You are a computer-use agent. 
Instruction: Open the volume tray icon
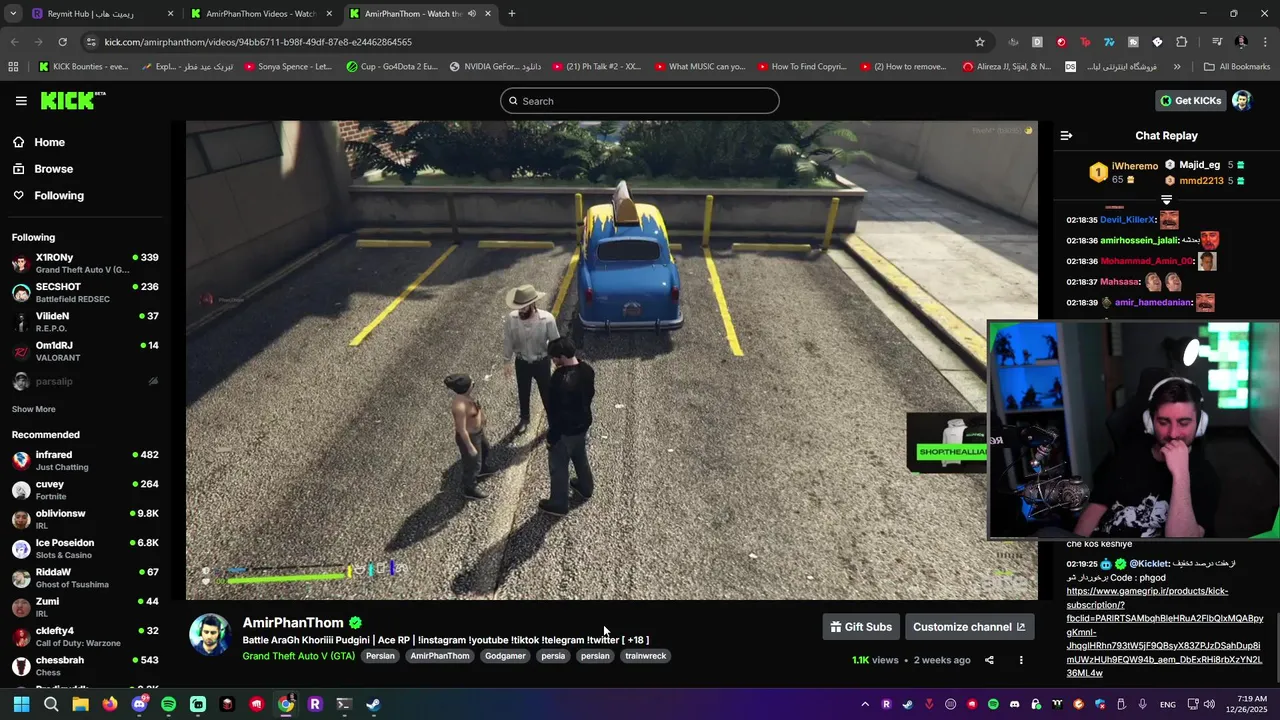[x=1209, y=704]
